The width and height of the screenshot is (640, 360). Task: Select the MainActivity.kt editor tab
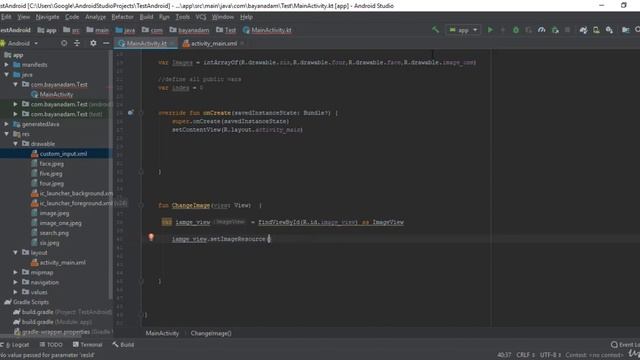(x=146, y=43)
